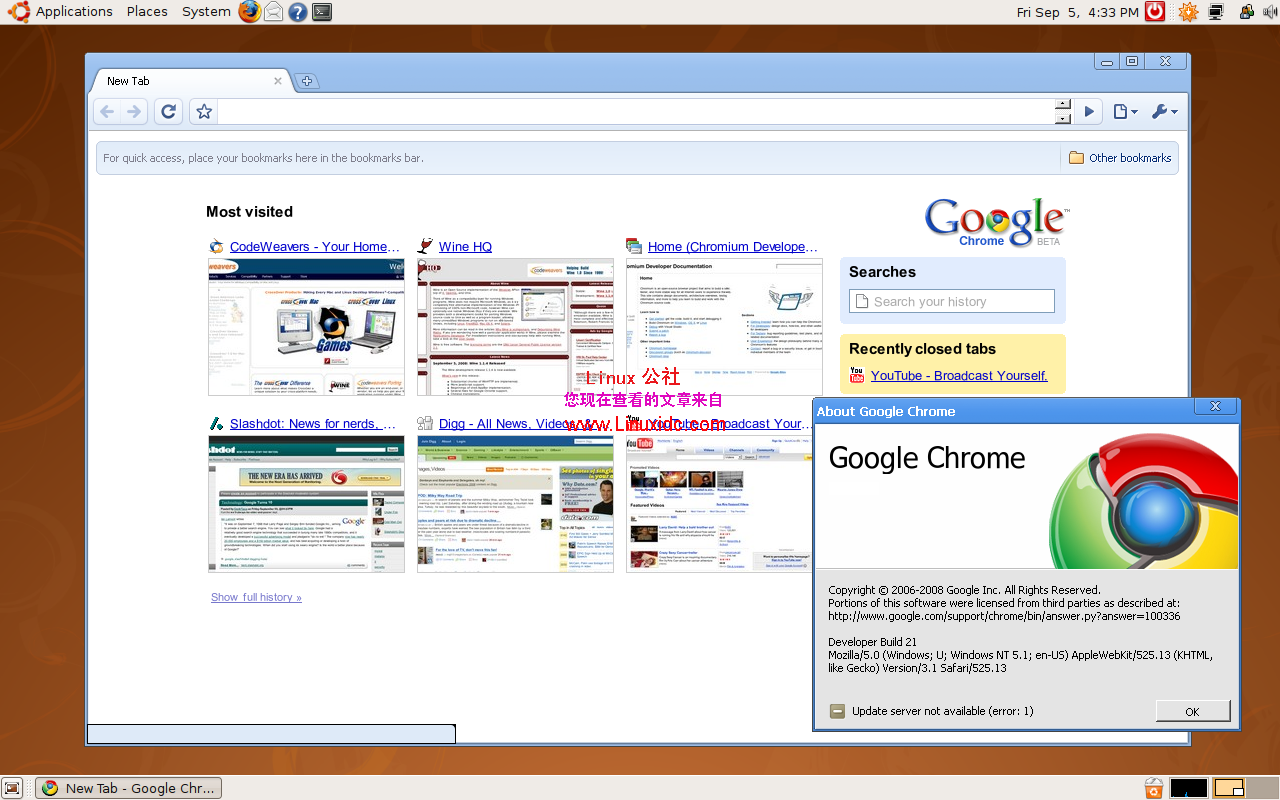The height and width of the screenshot is (800, 1280).
Task: Click the YouTube icon under Recently closed tabs
Action: coord(855,375)
